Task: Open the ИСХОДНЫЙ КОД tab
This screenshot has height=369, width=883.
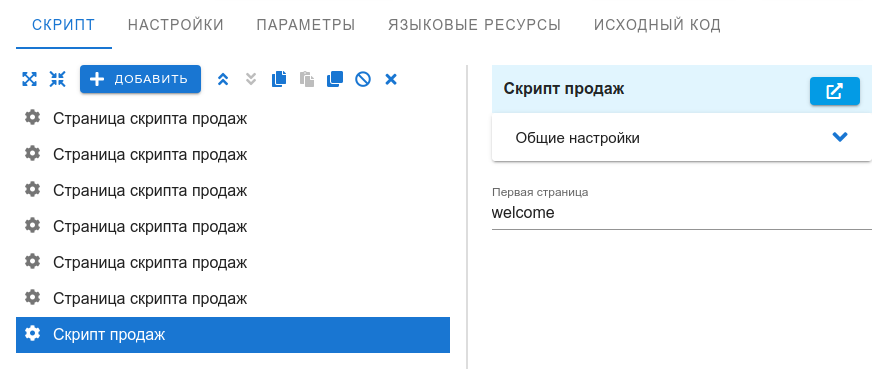Action: [657, 25]
